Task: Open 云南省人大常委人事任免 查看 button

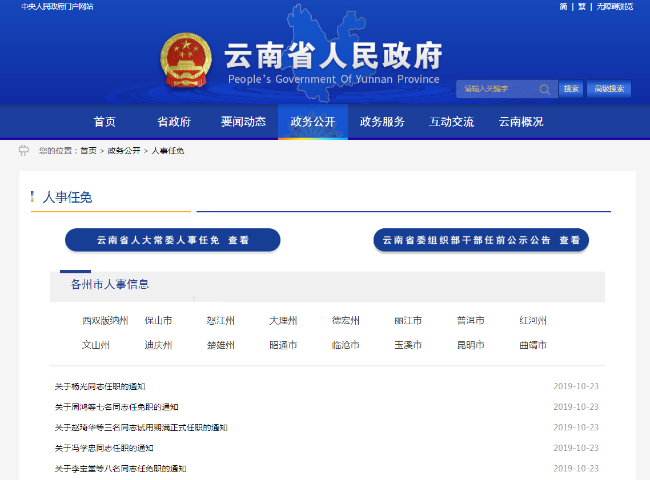Action: pyautogui.click(x=173, y=240)
